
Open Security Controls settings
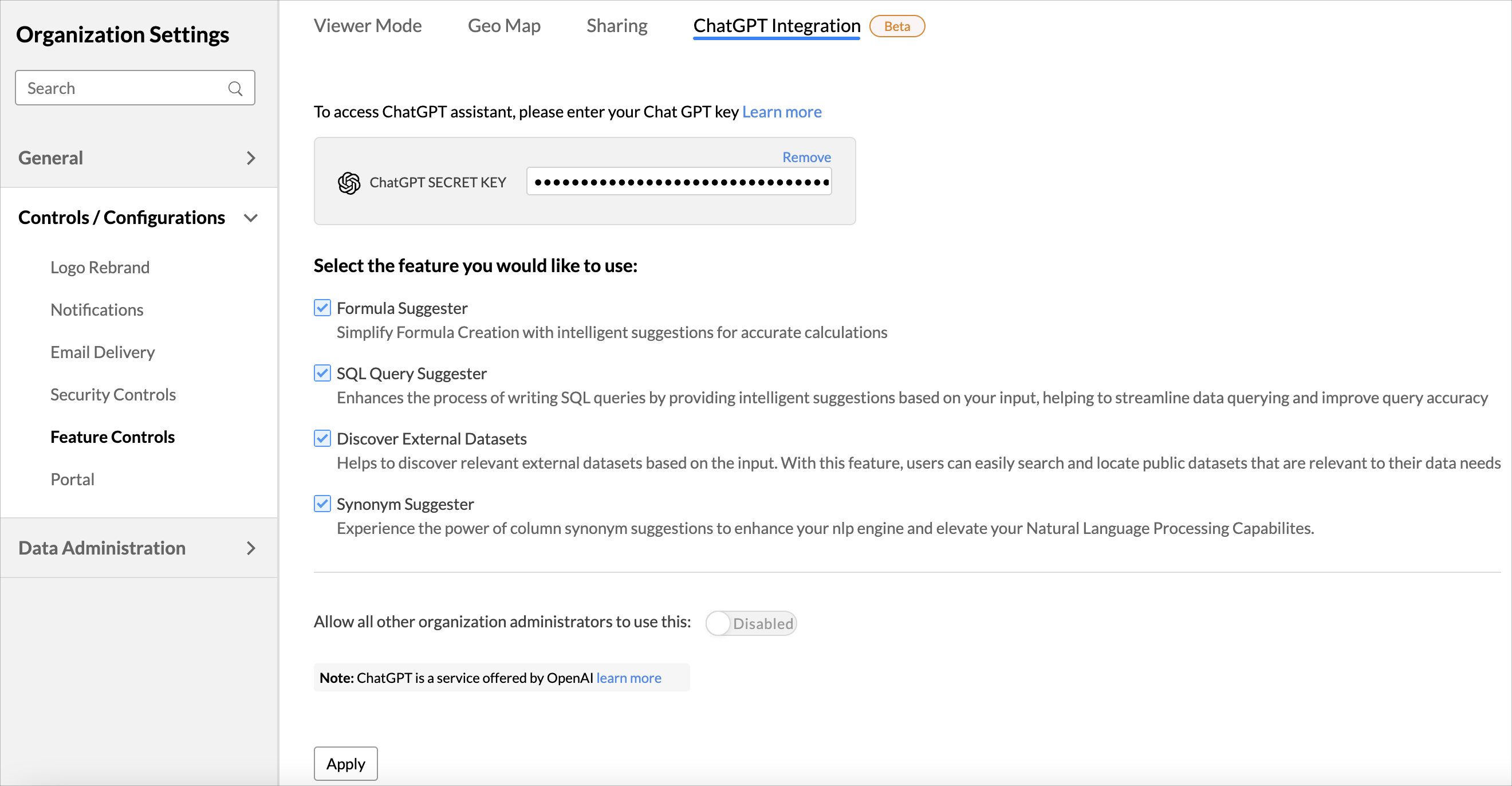coord(113,394)
